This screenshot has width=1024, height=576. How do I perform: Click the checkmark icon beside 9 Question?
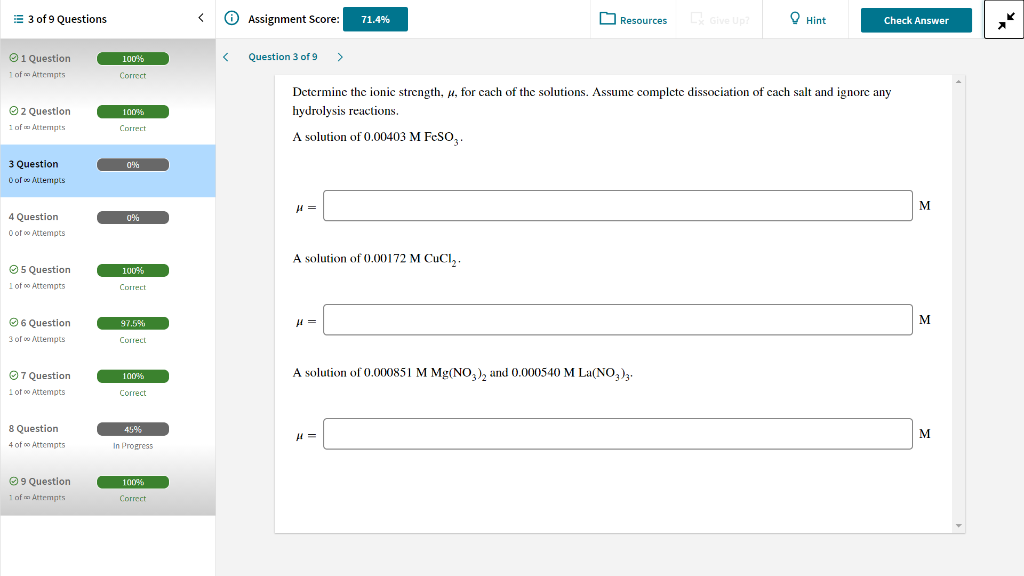[14, 481]
